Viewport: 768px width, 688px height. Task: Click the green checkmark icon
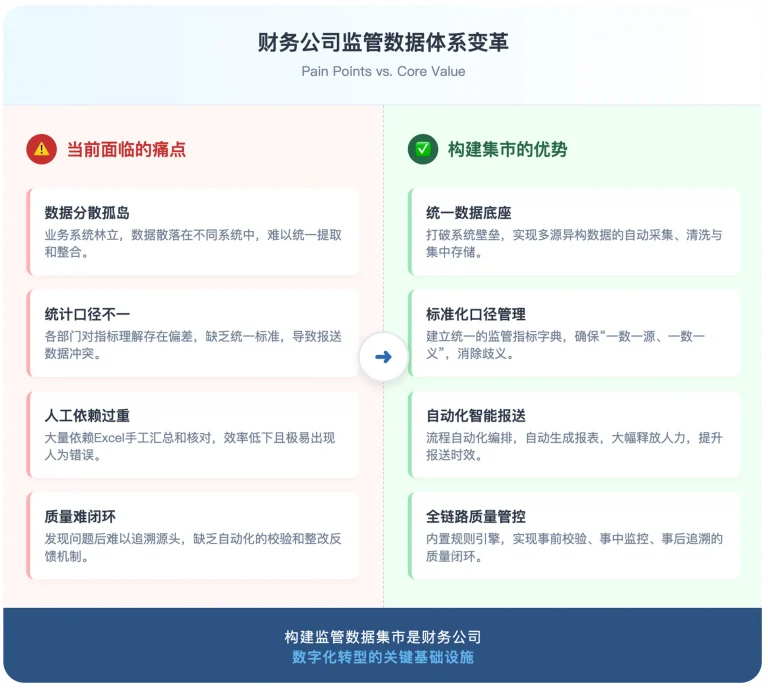click(423, 149)
